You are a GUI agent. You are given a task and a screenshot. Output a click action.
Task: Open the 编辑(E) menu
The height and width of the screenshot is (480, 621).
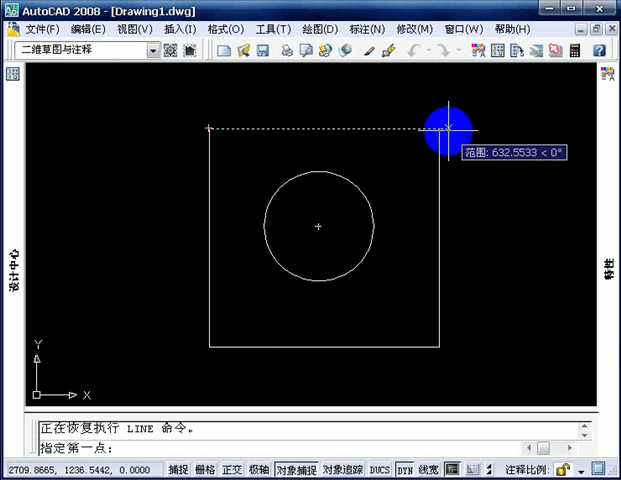pyautogui.click(x=88, y=29)
